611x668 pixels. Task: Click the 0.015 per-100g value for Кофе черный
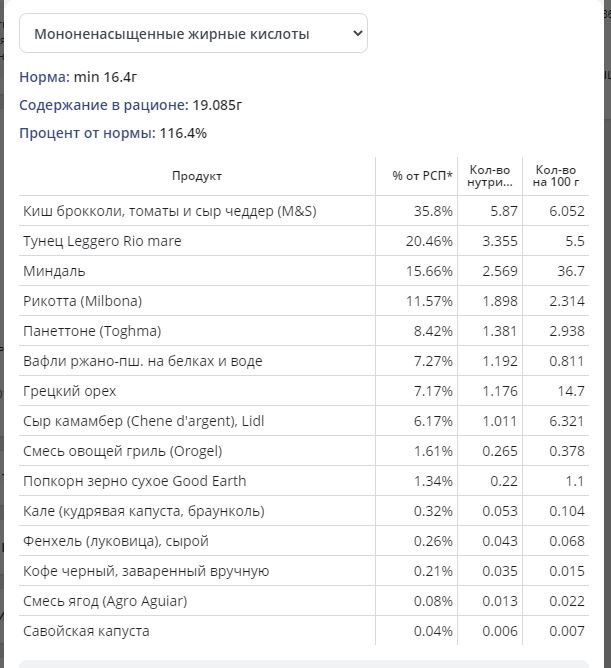coord(567,571)
